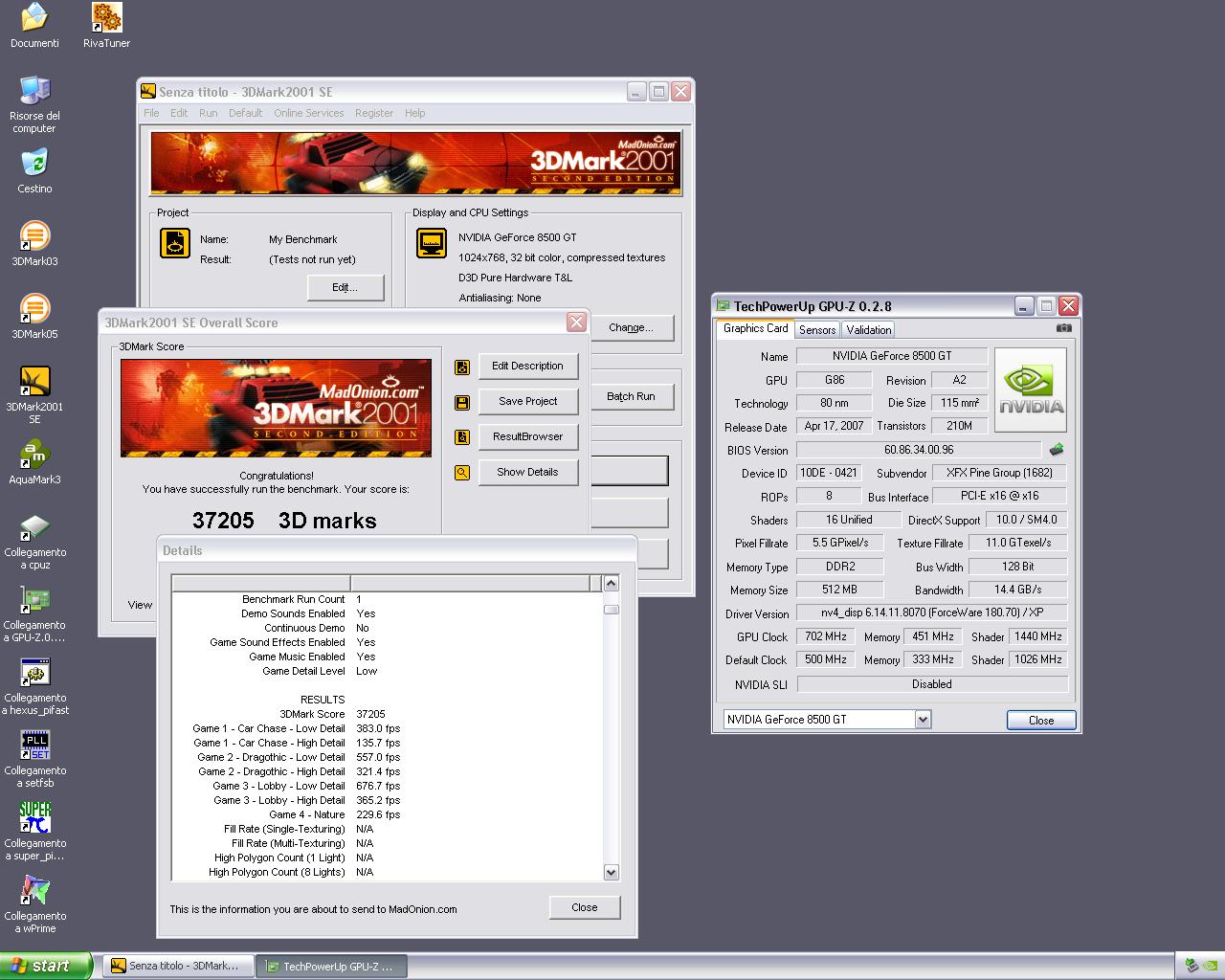Image resolution: width=1225 pixels, height=980 pixels.
Task: Open the Documenti desktop folder
Action: [x=34, y=26]
